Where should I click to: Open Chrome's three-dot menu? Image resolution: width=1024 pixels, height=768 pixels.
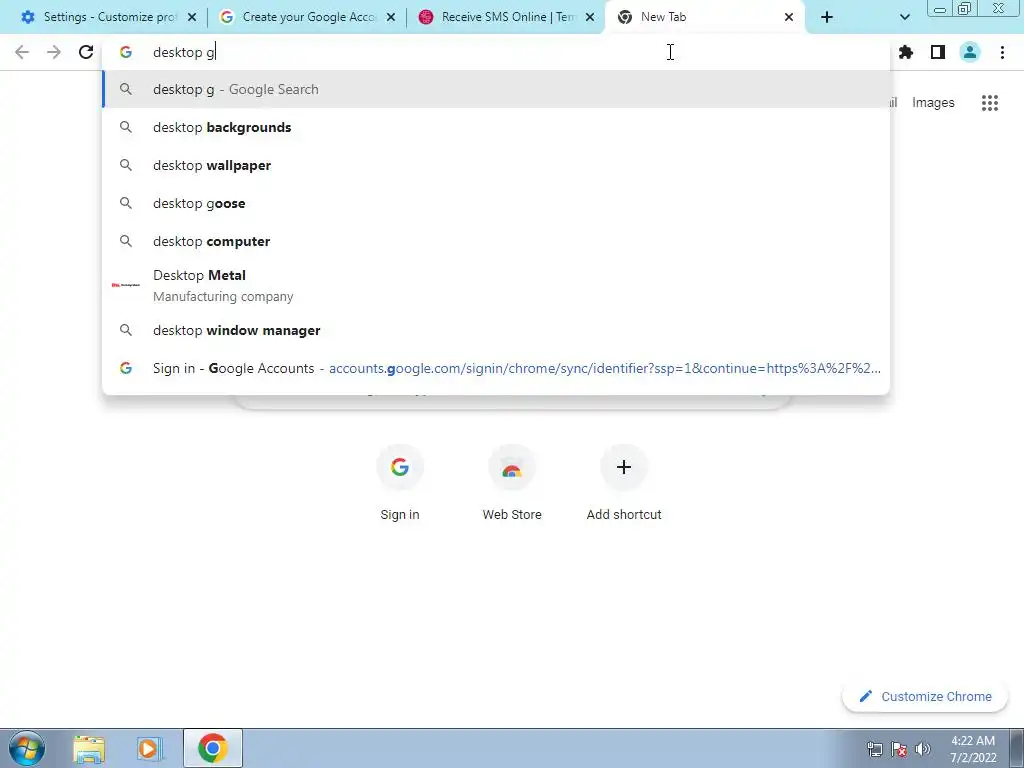point(1002,52)
